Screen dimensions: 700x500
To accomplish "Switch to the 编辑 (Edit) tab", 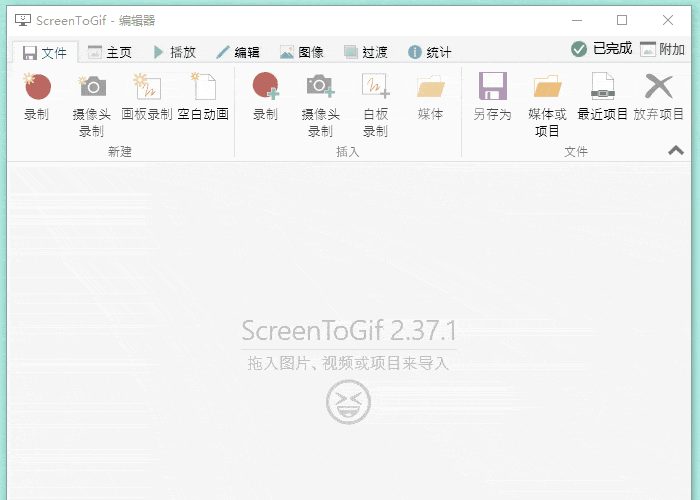I will [x=238, y=52].
